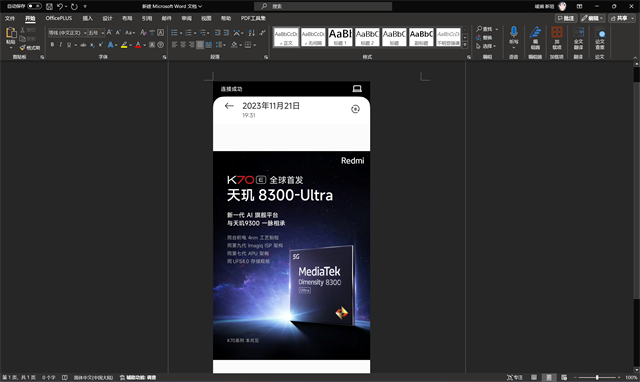Expand the Styles gallery more arrow
Image resolution: width=640 pixels, height=382 pixels.
pyautogui.click(x=465, y=45)
